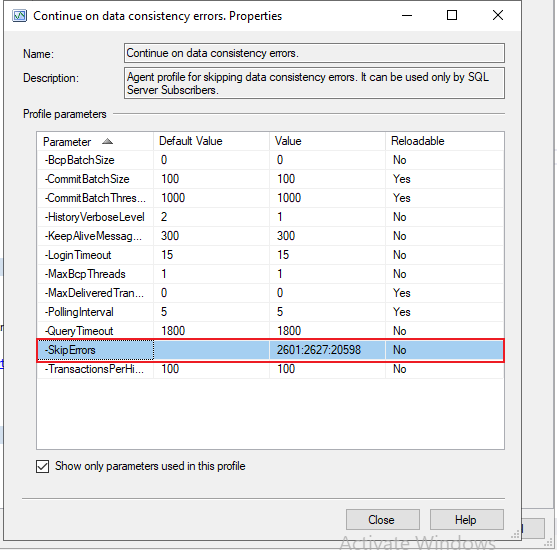Screen dimensions: 557x550
Task: Select the -QueryTimeout parameter row
Action: [270, 331]
